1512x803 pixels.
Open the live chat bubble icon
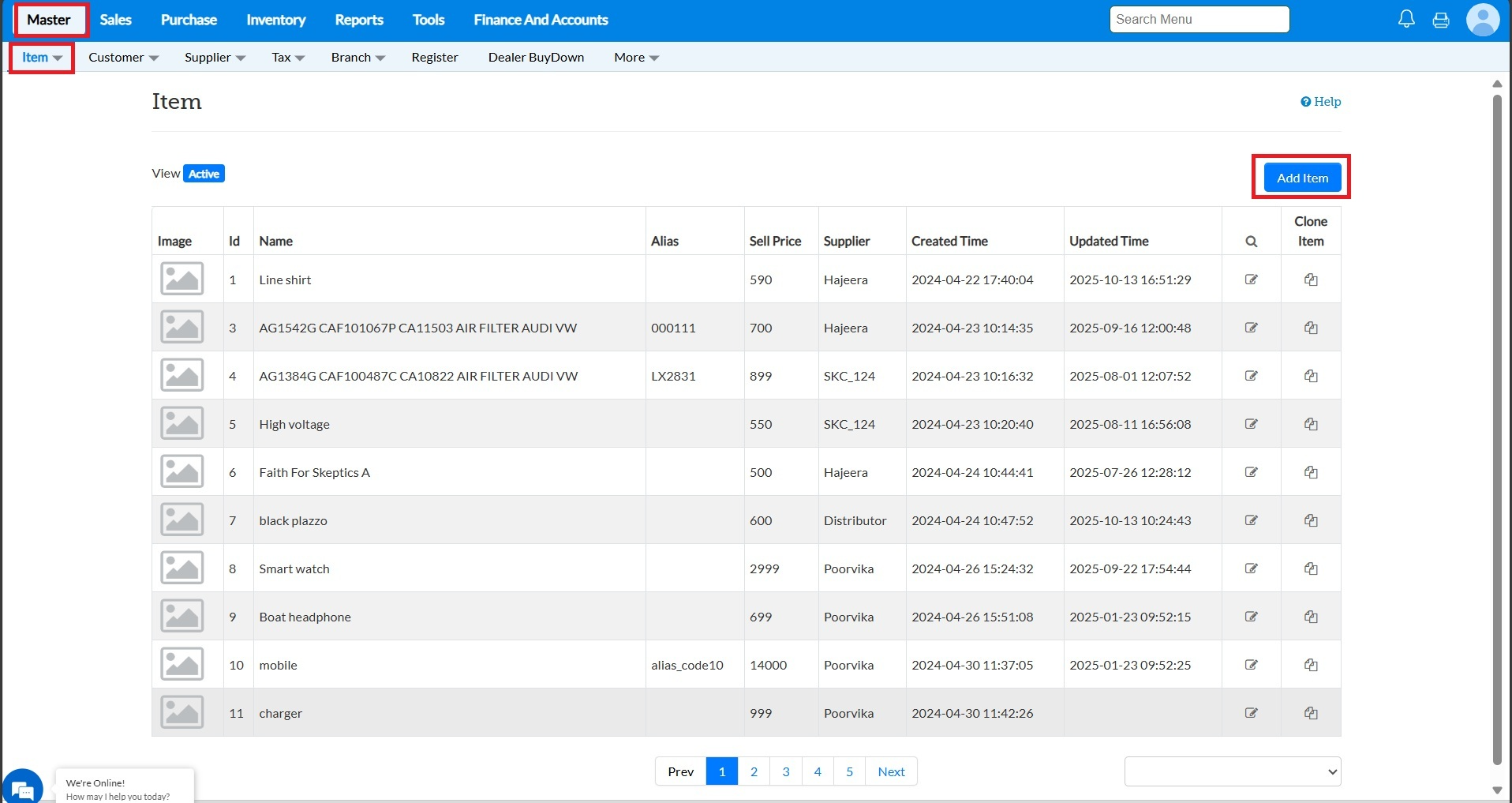pos(23,788)
